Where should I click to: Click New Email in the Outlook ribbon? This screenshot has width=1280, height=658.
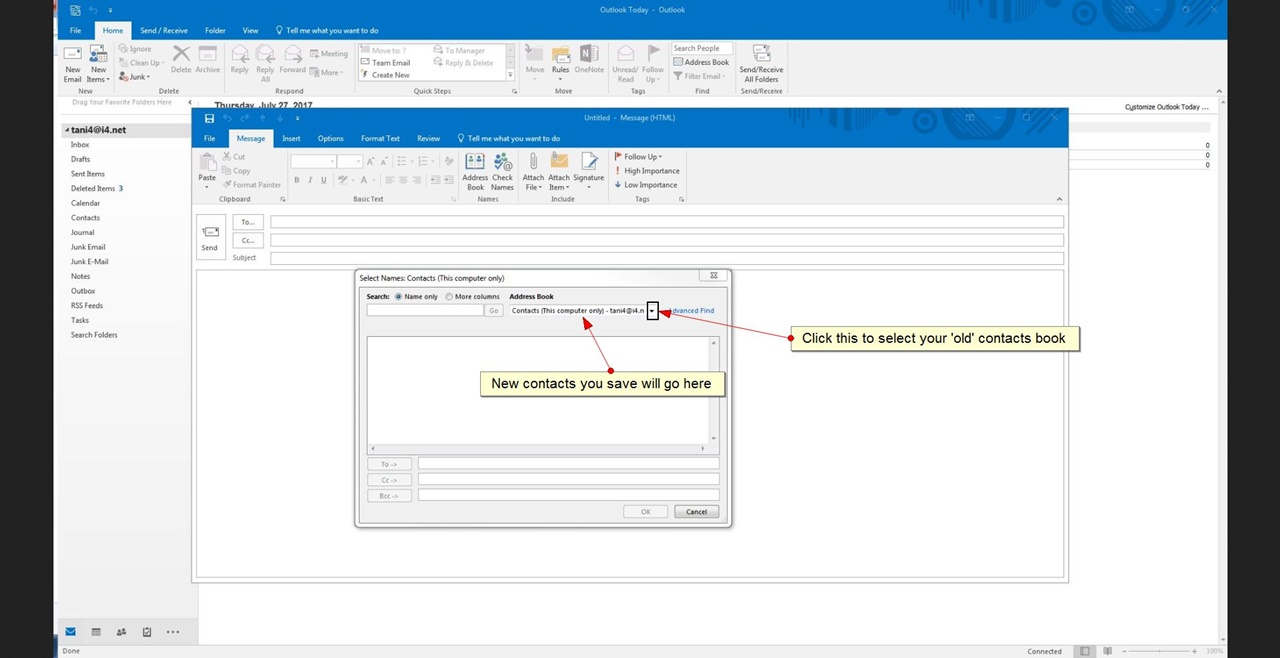pos(73,64)
